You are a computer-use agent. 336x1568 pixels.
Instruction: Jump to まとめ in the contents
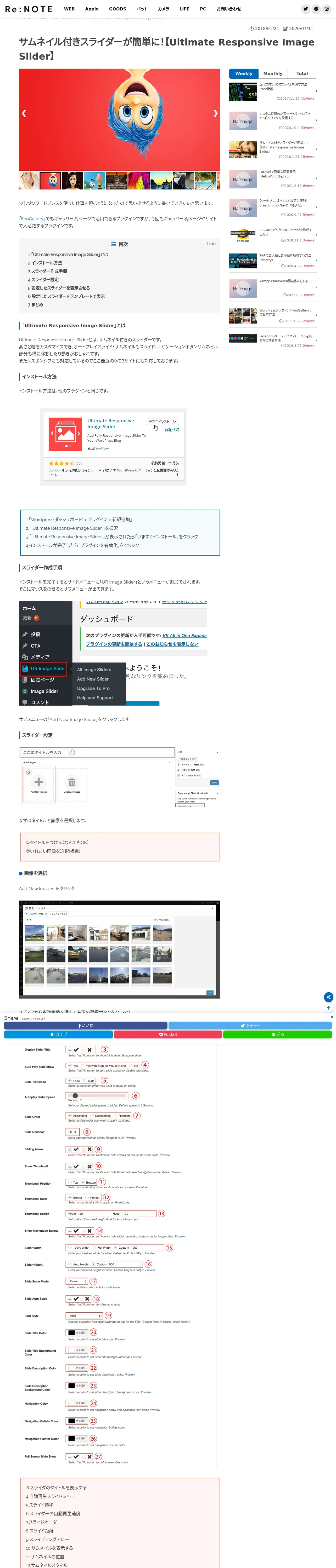click(x=35, y=305)
